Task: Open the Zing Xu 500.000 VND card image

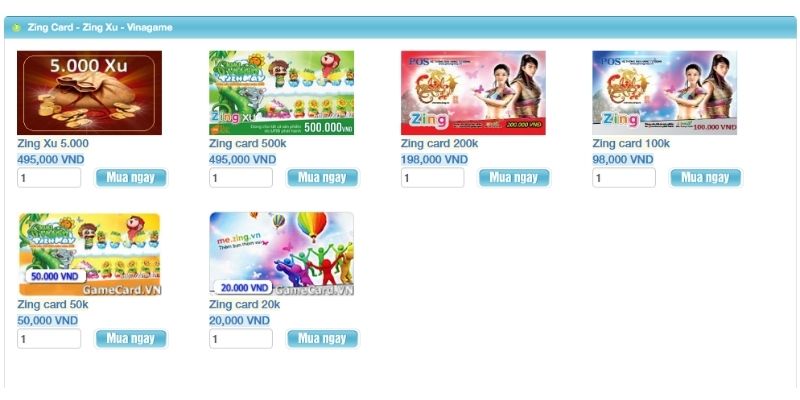Action: tap(281, 93)
